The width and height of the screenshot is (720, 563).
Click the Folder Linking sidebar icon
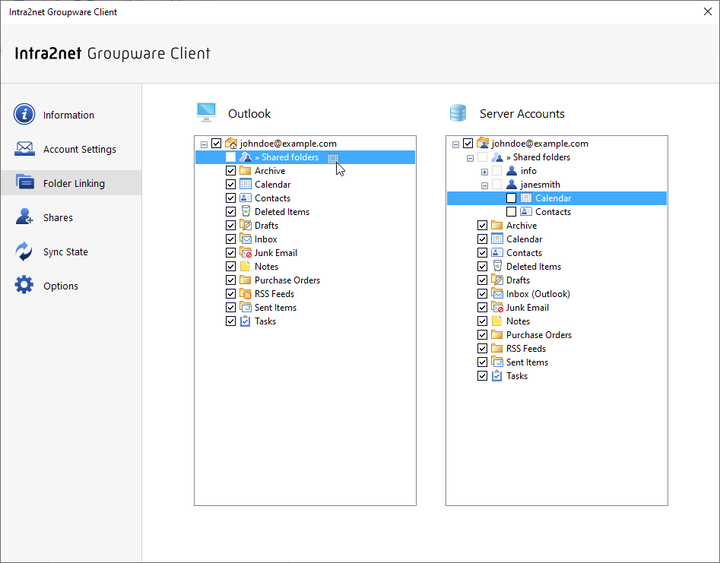coord(24,182)
